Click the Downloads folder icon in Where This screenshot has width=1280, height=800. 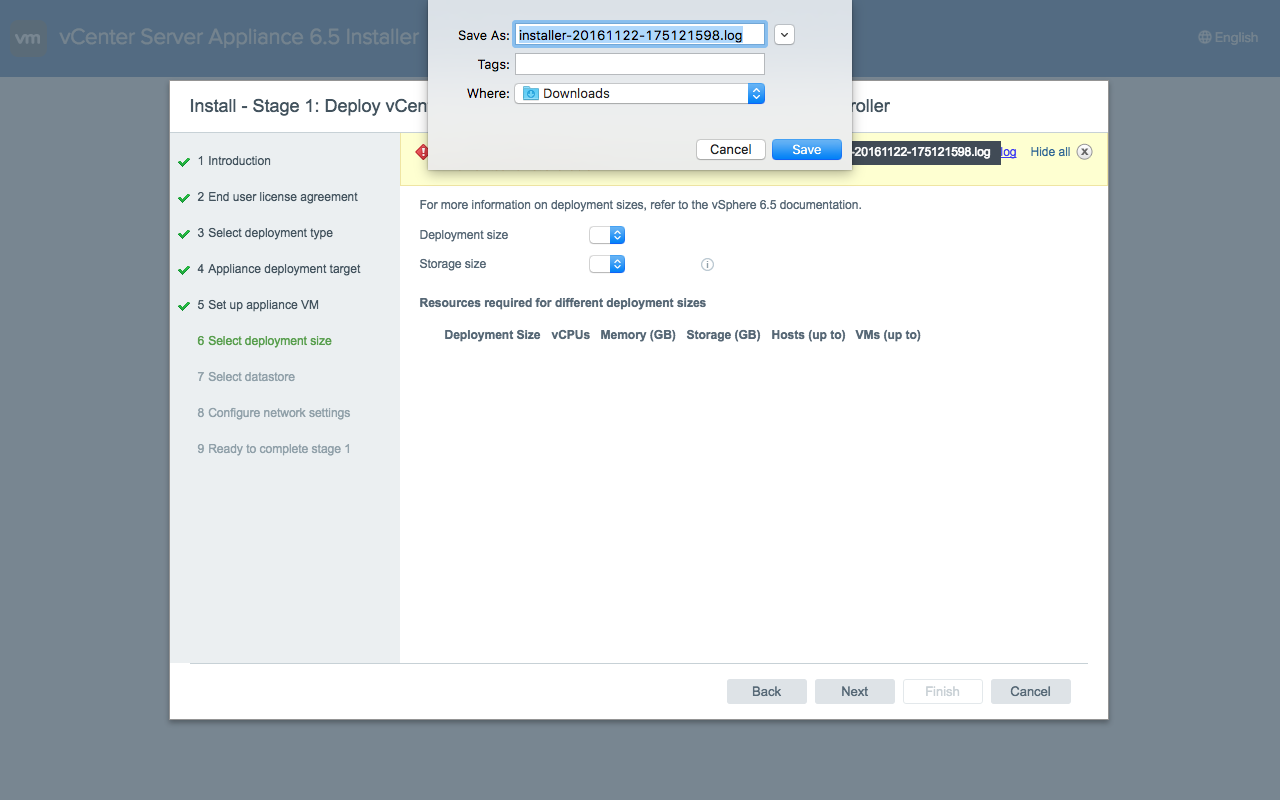tap(530, 94)
